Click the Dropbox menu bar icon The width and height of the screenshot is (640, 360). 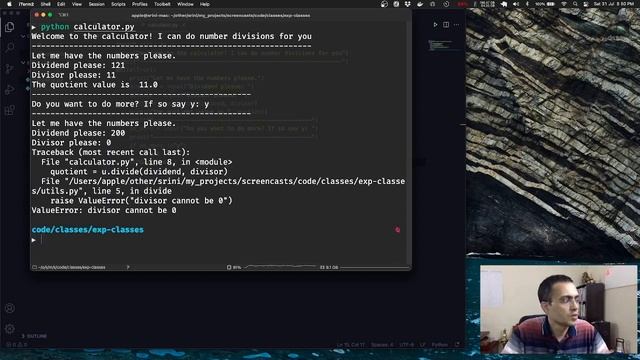pos(407,4)
